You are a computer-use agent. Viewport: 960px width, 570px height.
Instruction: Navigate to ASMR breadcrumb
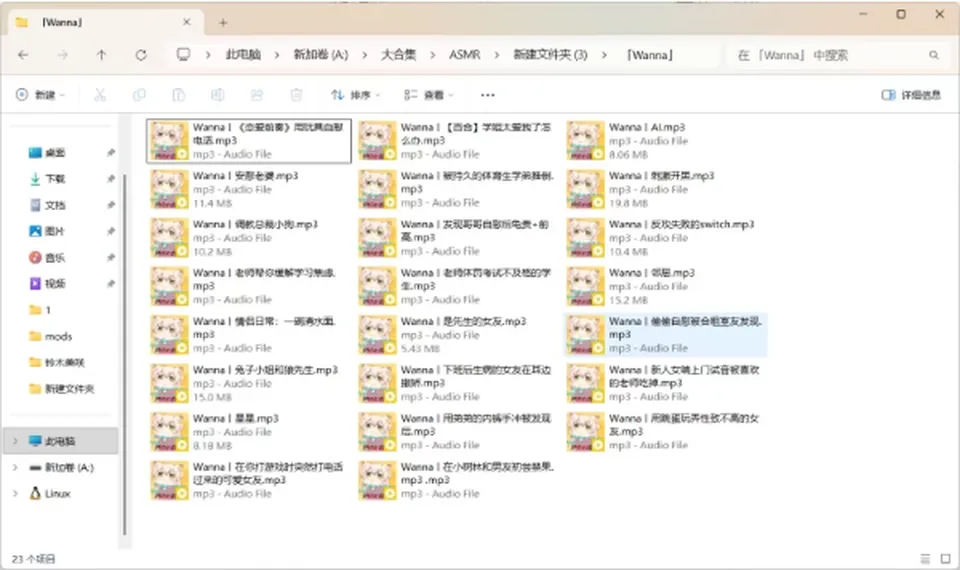[464, 55]
